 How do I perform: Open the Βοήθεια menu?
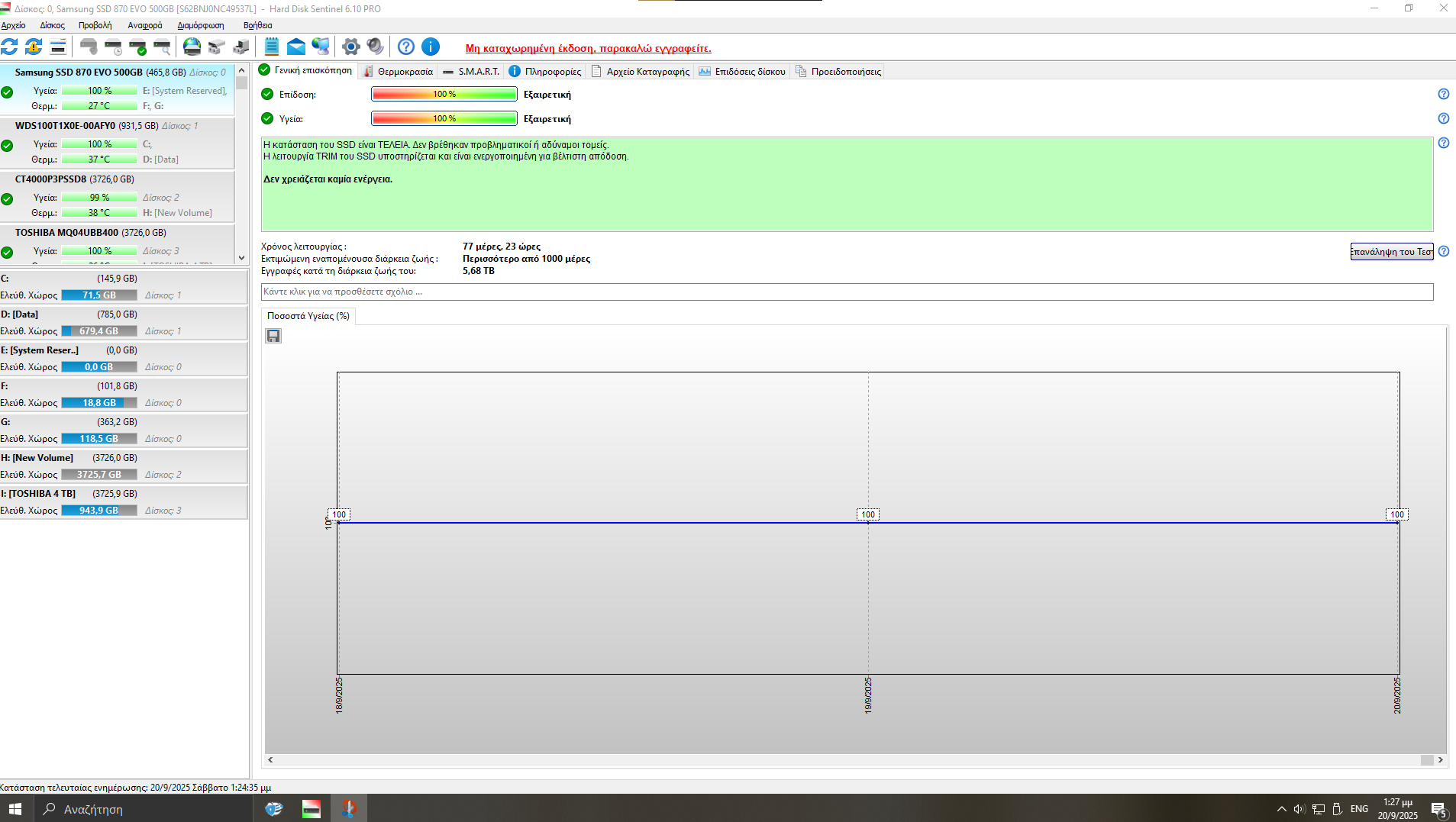point(258,25)
